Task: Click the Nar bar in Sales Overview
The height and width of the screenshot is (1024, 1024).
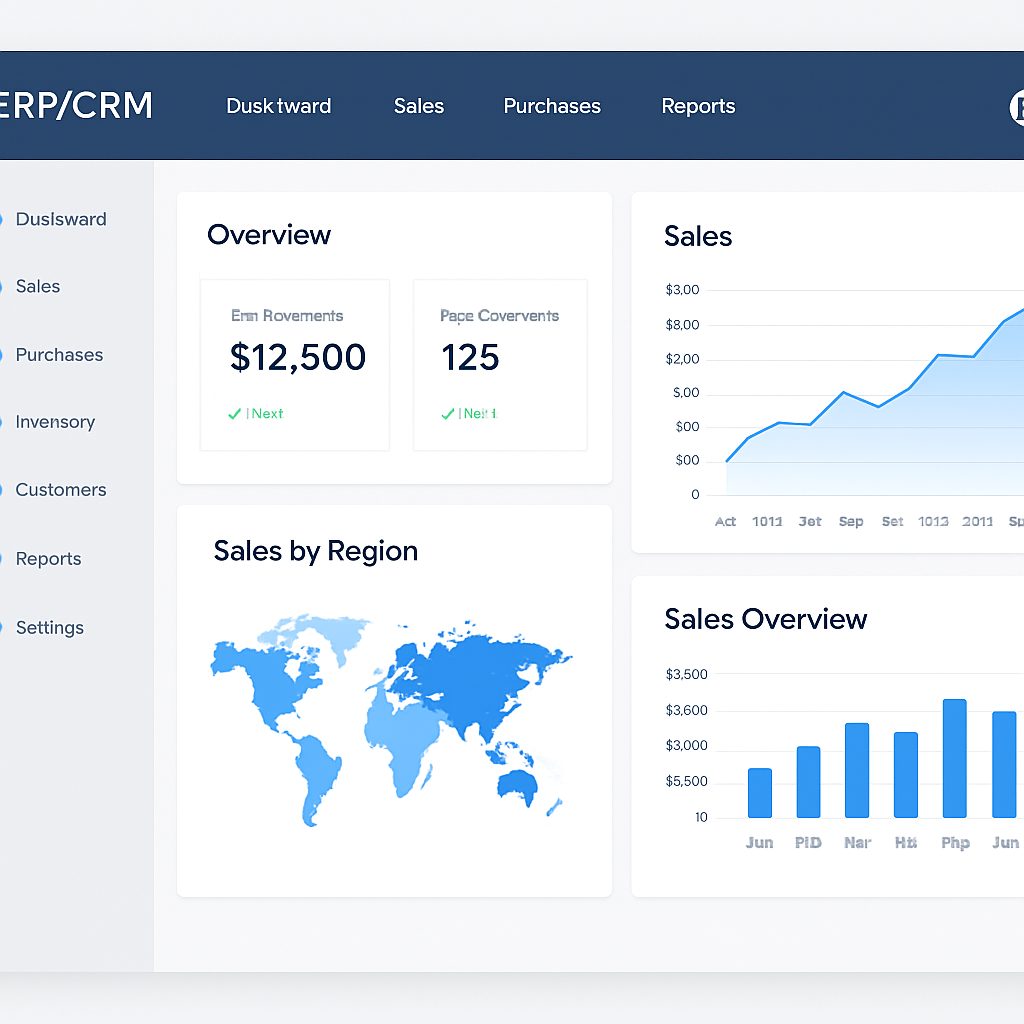Action: coord(857,770)
